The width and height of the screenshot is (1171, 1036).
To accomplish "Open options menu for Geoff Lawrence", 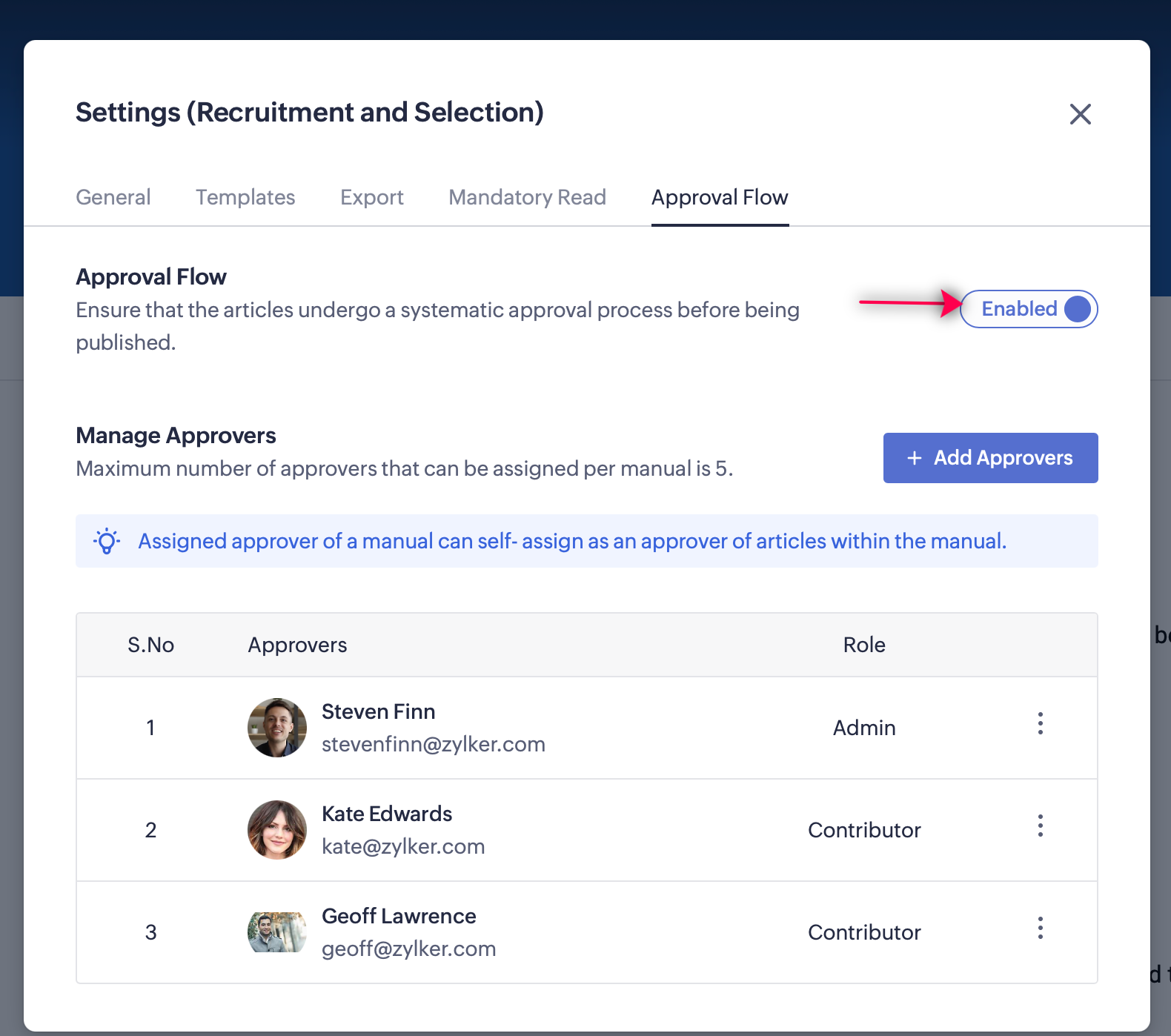I will [1040, 928].
